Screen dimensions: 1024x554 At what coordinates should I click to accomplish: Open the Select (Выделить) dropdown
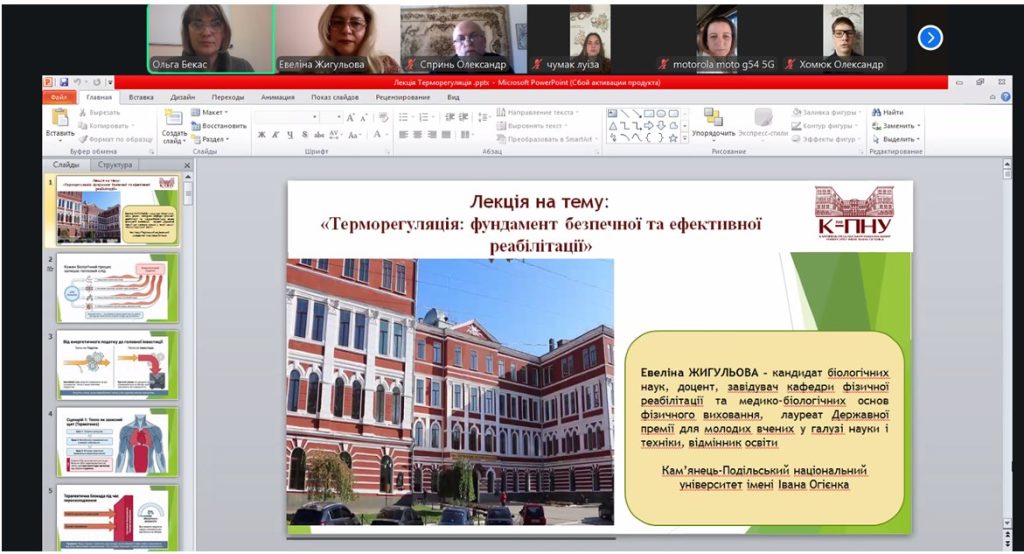point(896,139)
